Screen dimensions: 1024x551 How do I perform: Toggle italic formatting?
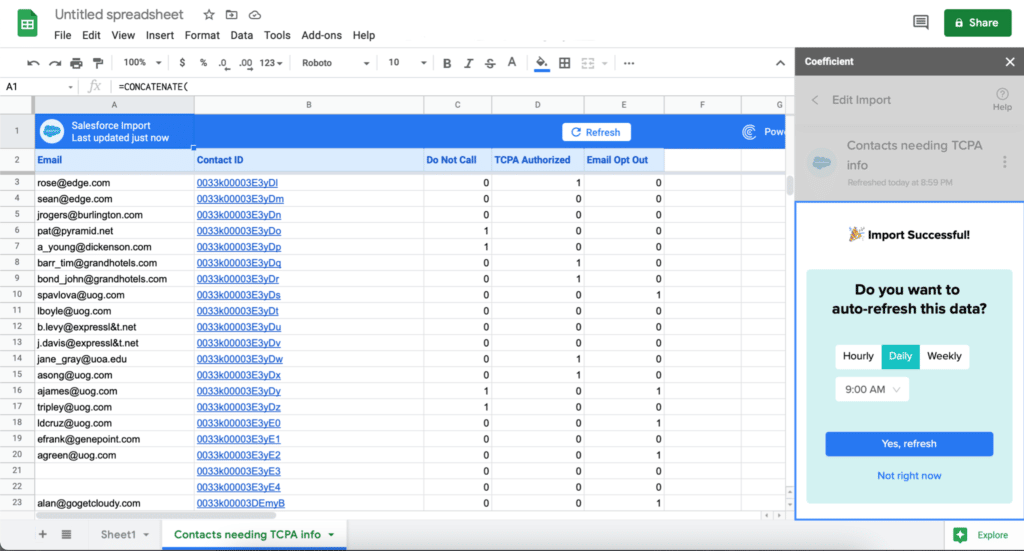point(468,63)
